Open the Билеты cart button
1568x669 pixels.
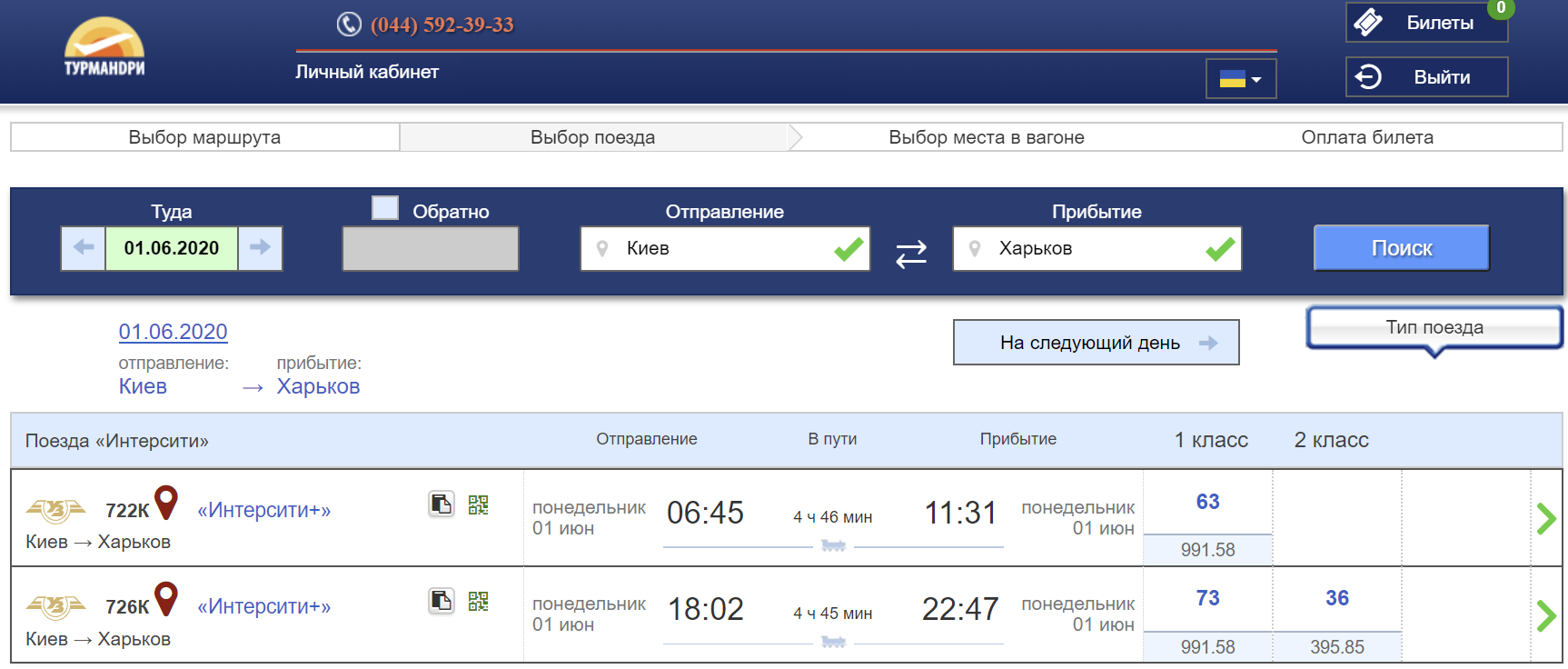1426,23
